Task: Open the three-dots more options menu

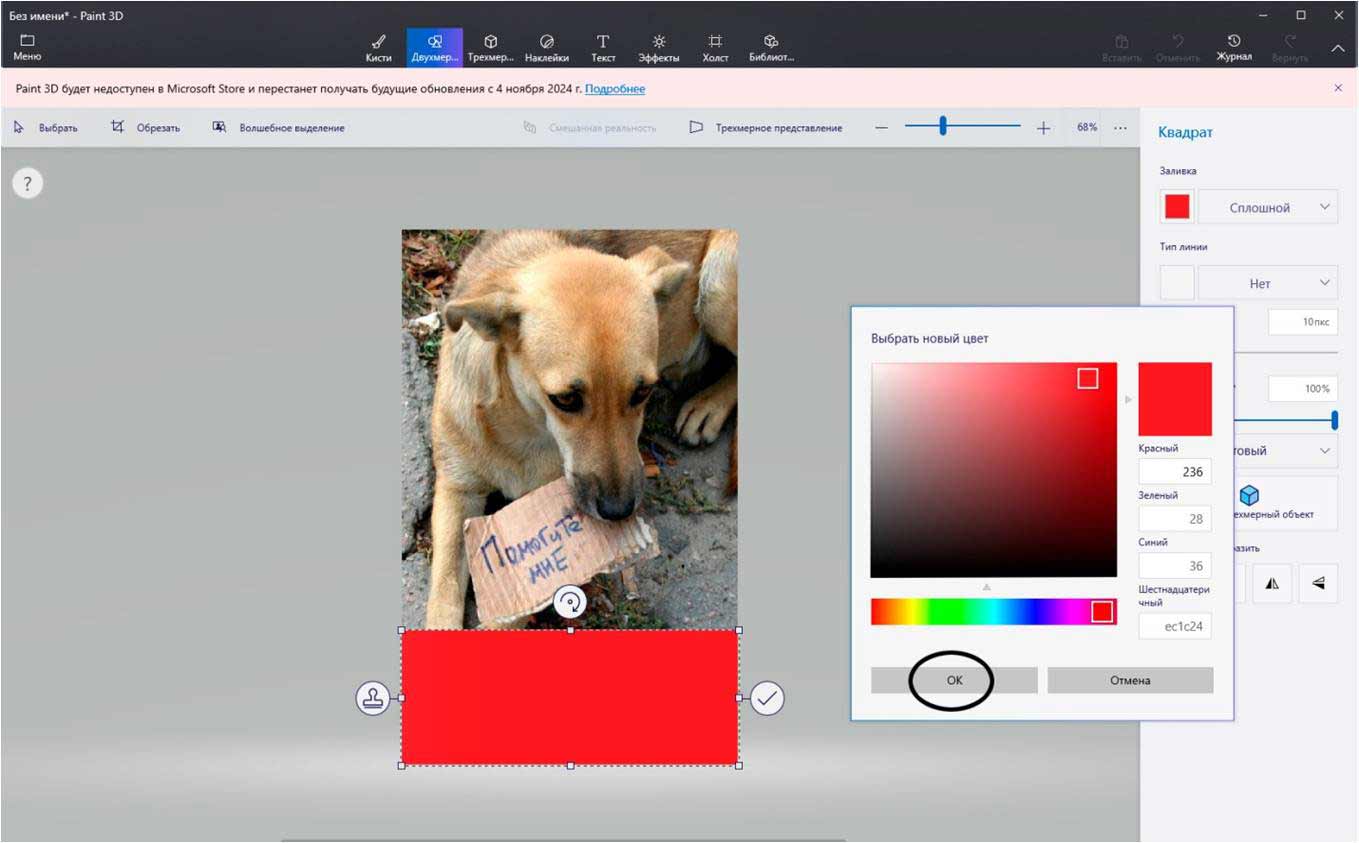Action: tap(1120, 128)
